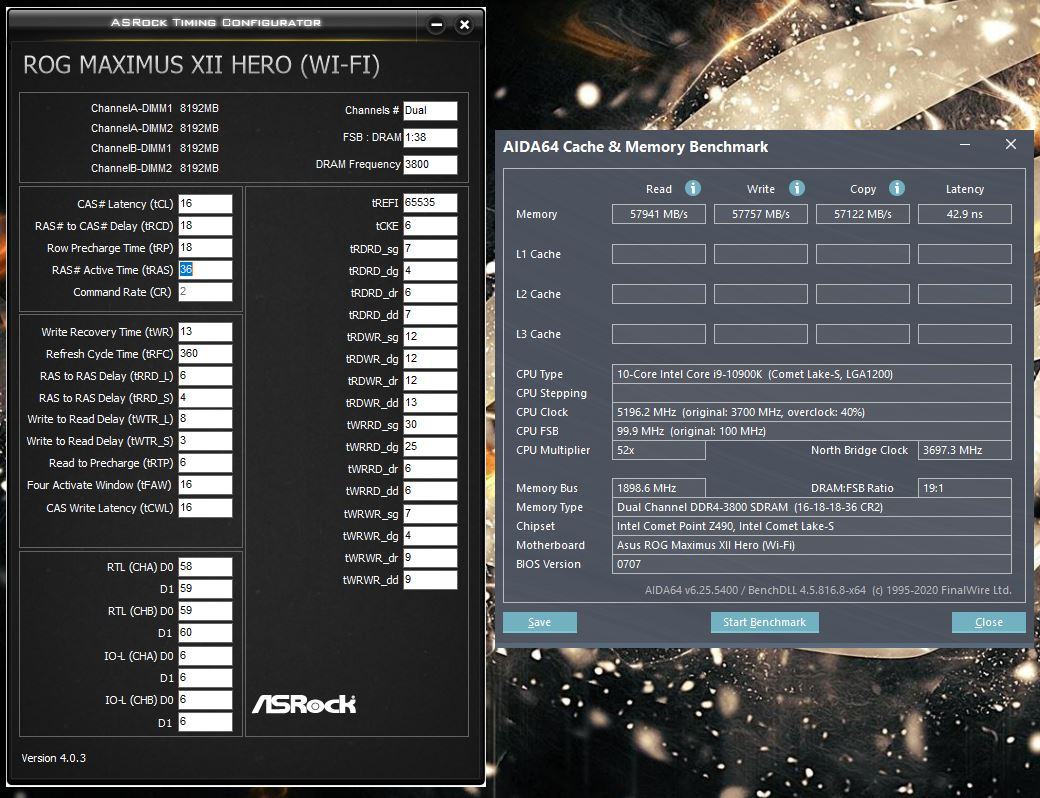The height and width of the screenshot is (798, 1040).
Task: Click the DRAM Frequency field
Action: [x=430, y=165]
